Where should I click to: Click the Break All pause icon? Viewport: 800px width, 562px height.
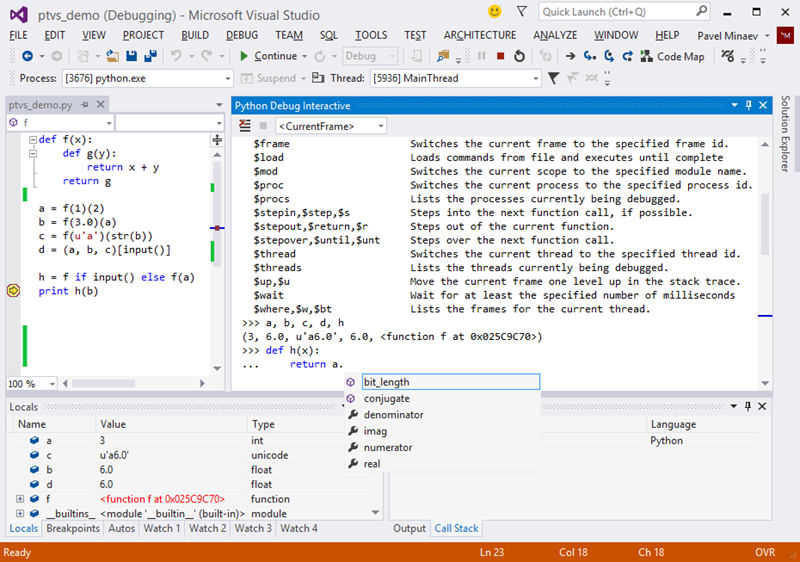[x=482, y=56]
